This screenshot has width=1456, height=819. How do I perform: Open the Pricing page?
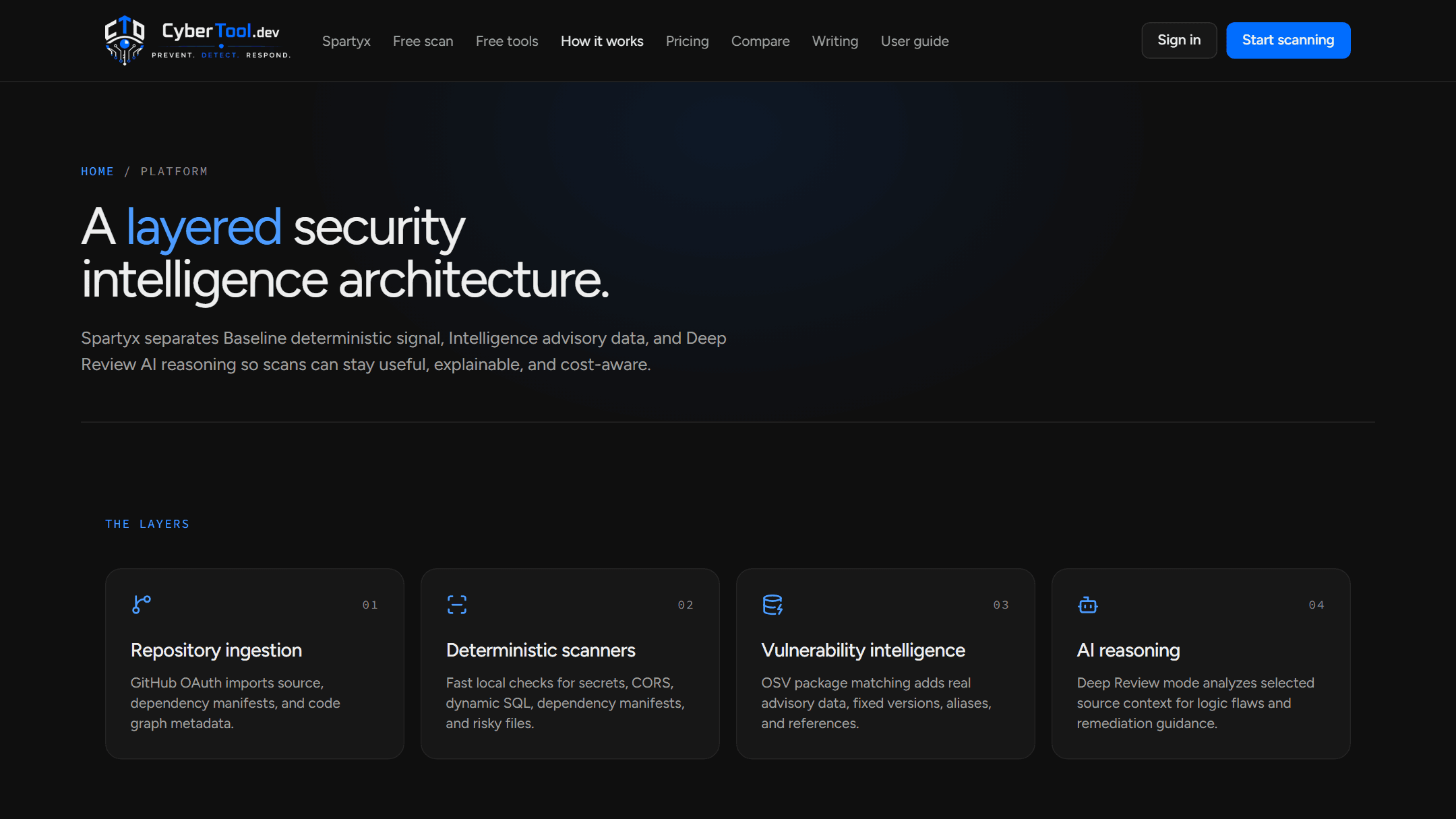tap(688, 41)
